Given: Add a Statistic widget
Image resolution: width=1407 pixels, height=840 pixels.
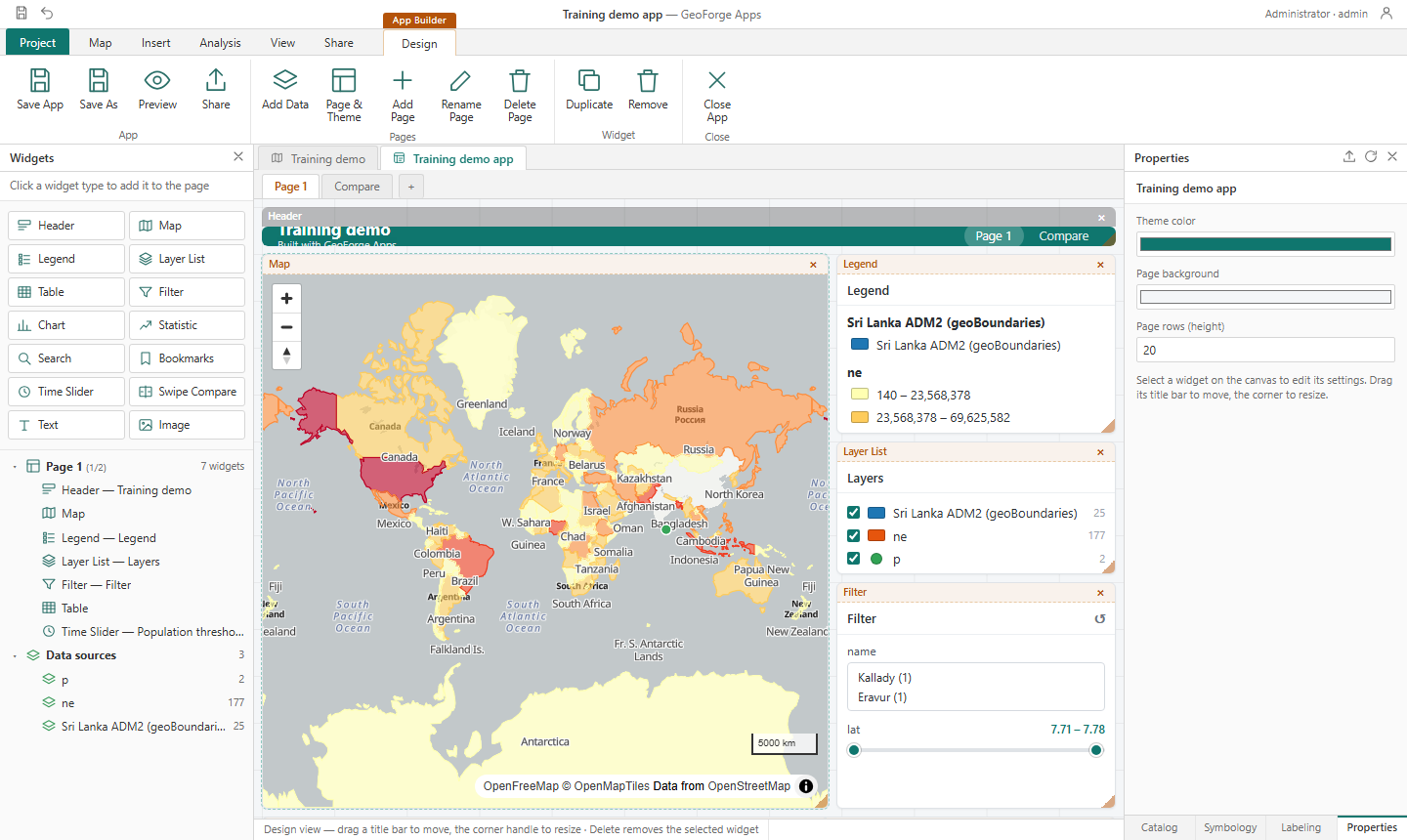Looking at the screenshot, I should tap(187, 325).
